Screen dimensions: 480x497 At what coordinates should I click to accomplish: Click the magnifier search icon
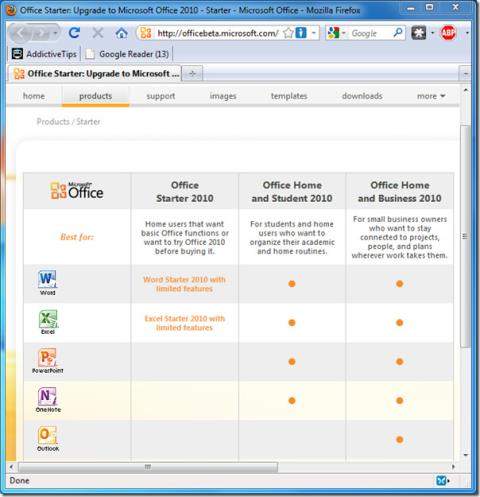point(398,33)
